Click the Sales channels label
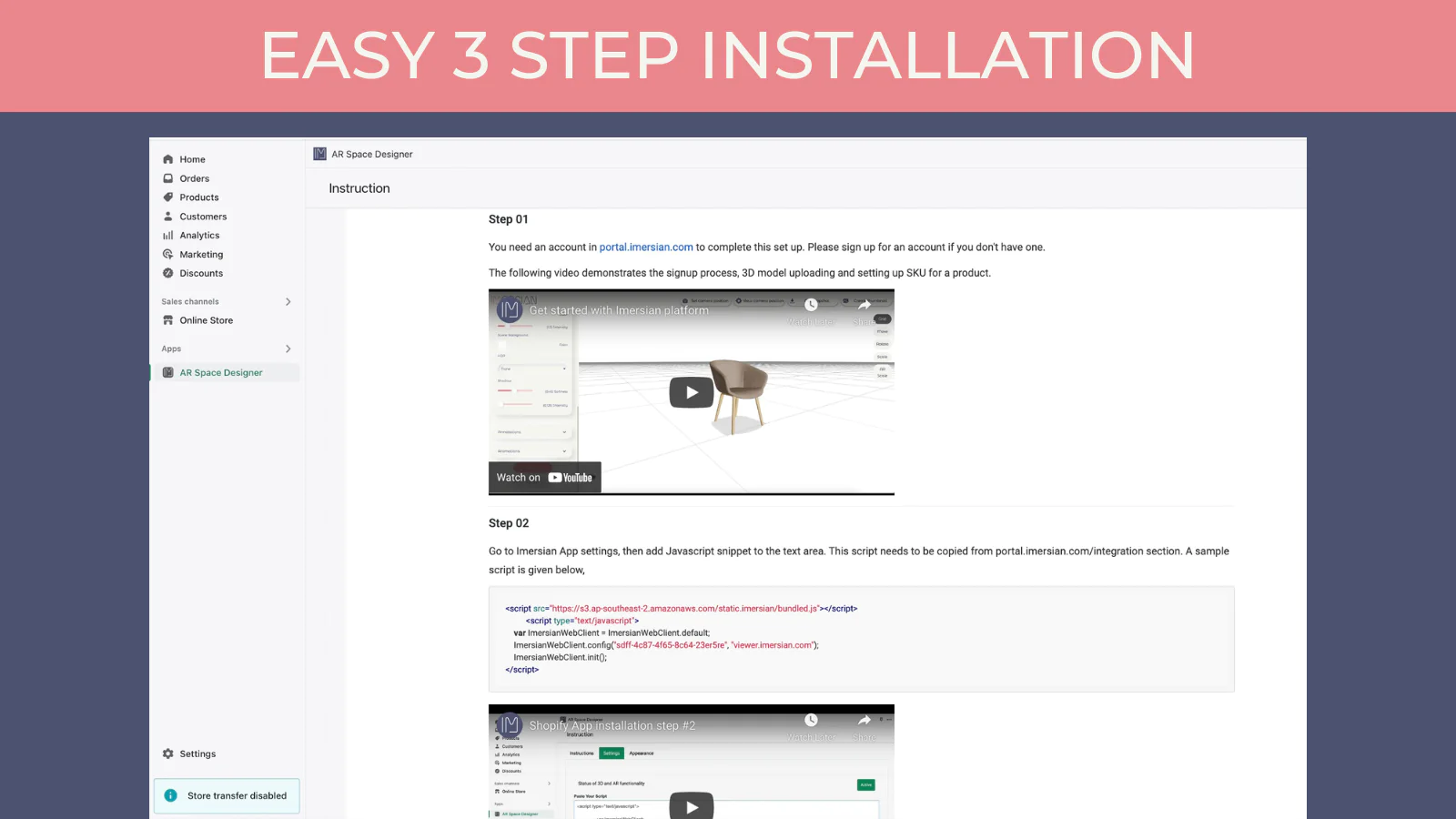 (190, 301)
